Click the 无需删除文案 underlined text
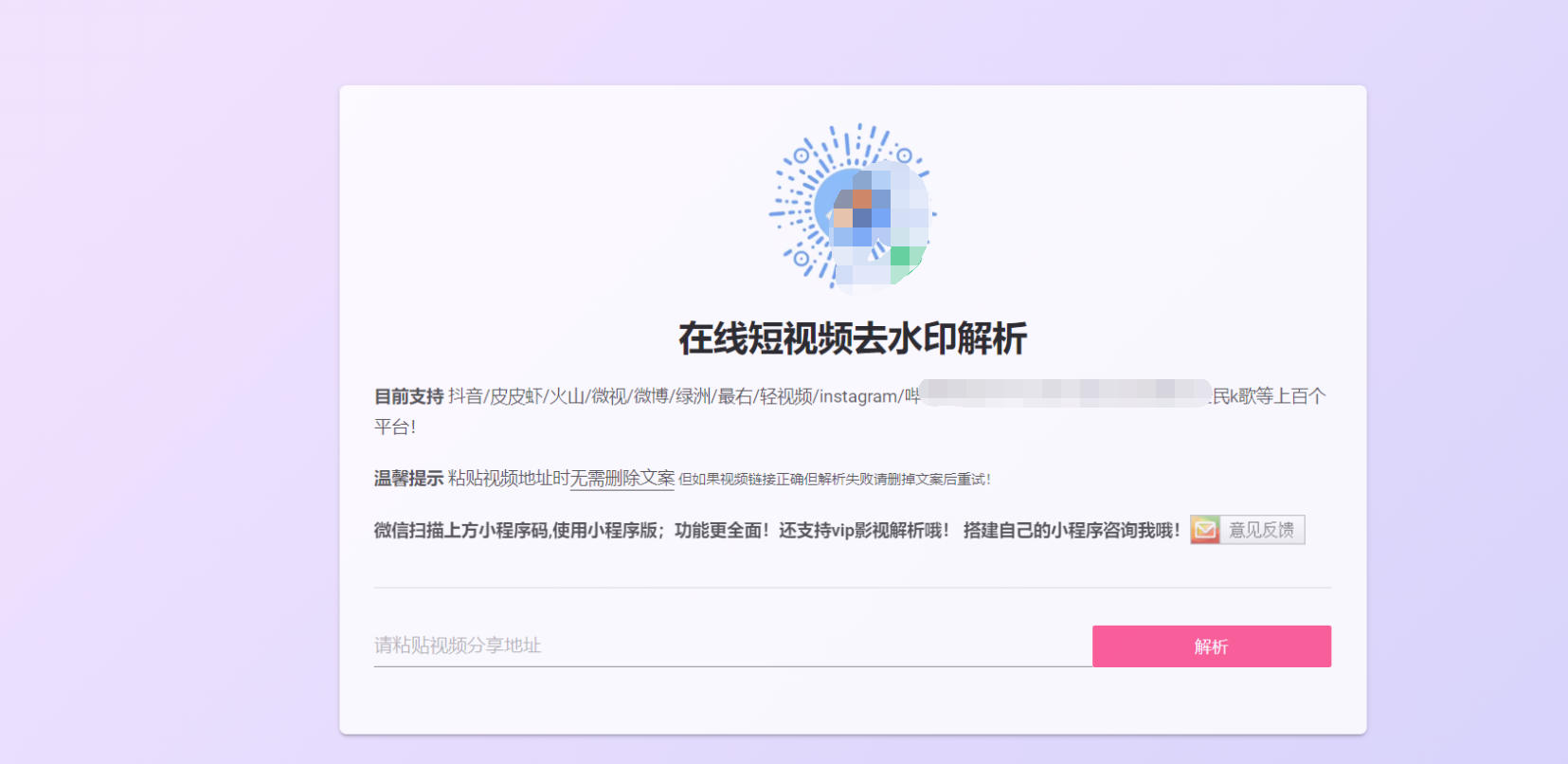 point(622,479)
